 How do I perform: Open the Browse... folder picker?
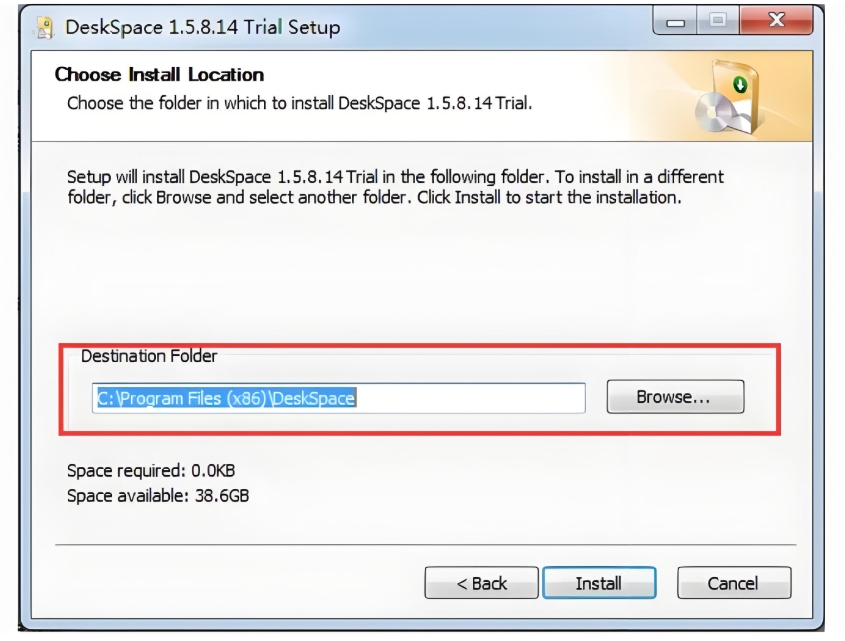pyautogui.click(x=674, y=397)
